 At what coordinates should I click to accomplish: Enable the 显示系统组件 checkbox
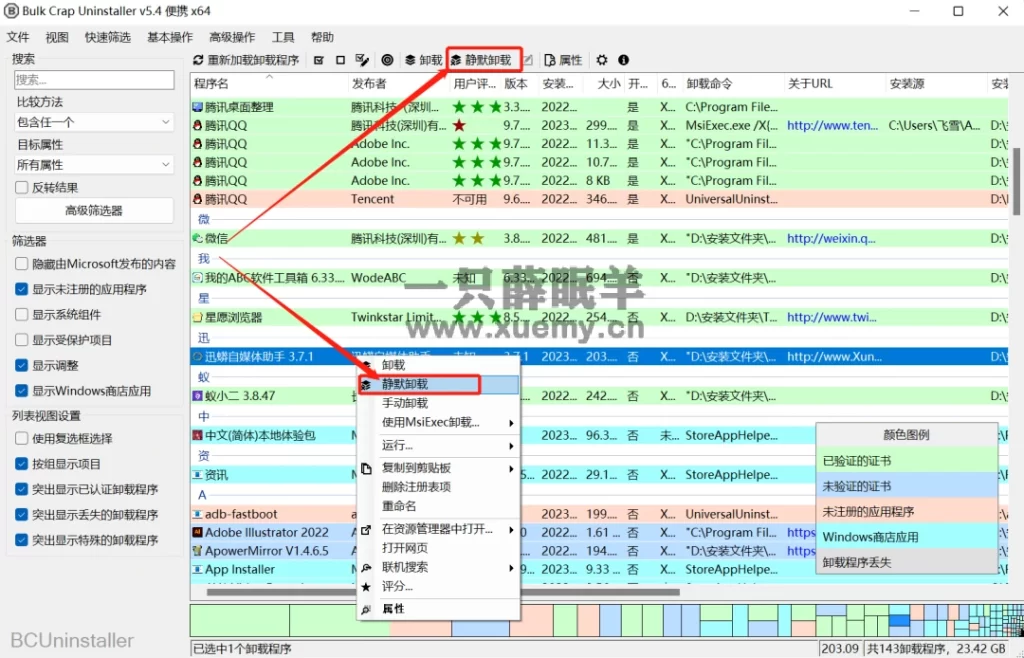click(22, 315)
